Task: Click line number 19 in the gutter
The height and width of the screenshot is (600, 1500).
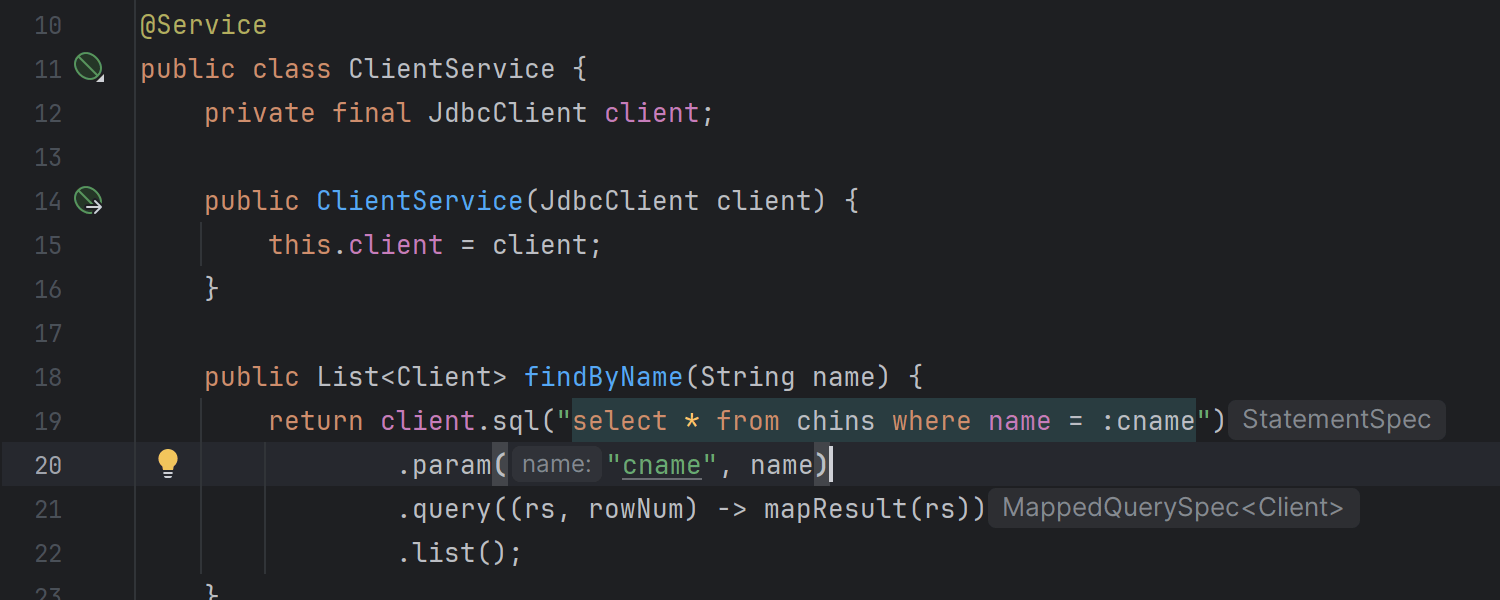Action: coord(48,421)
